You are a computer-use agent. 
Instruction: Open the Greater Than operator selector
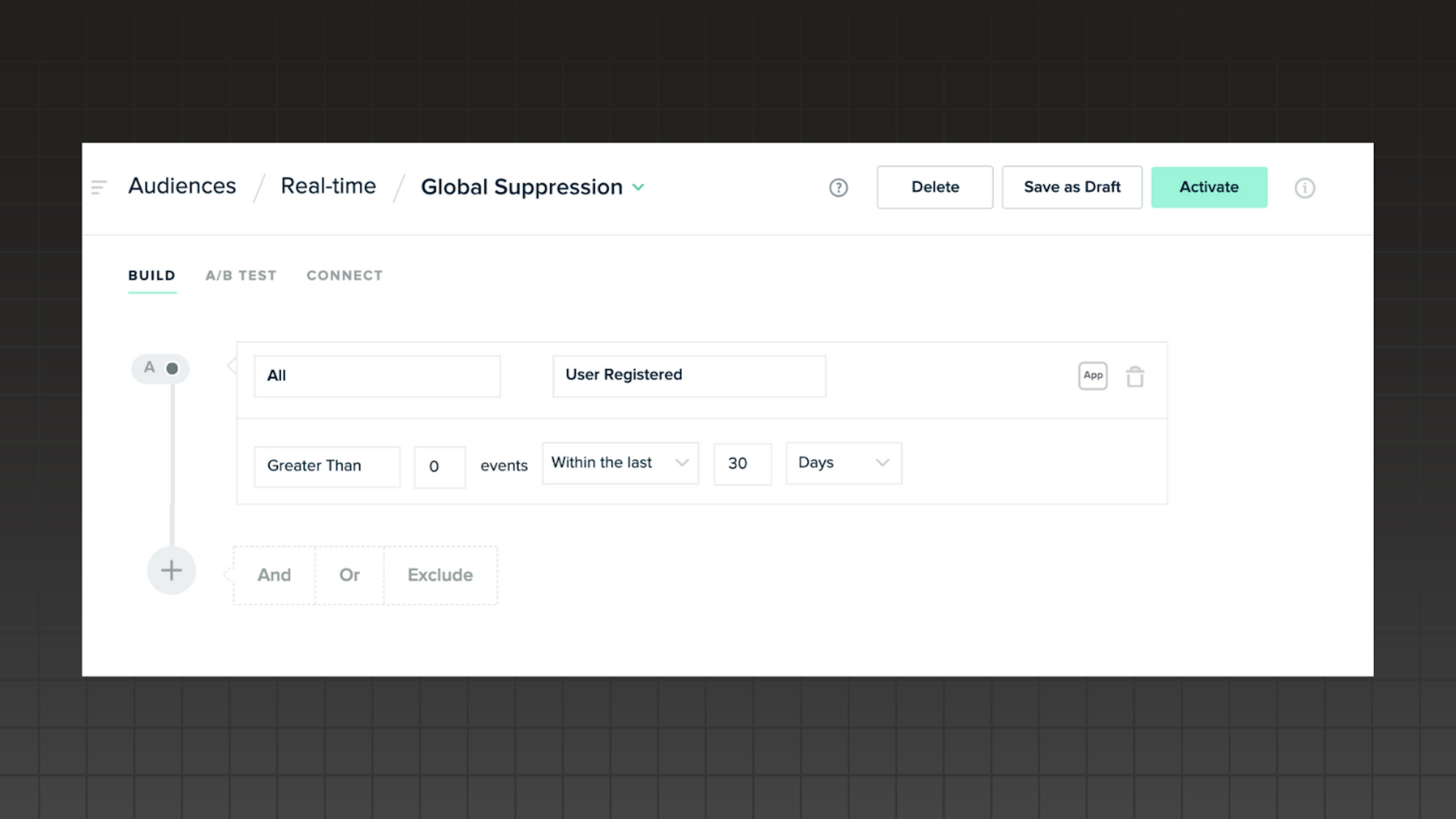point(327,466)
